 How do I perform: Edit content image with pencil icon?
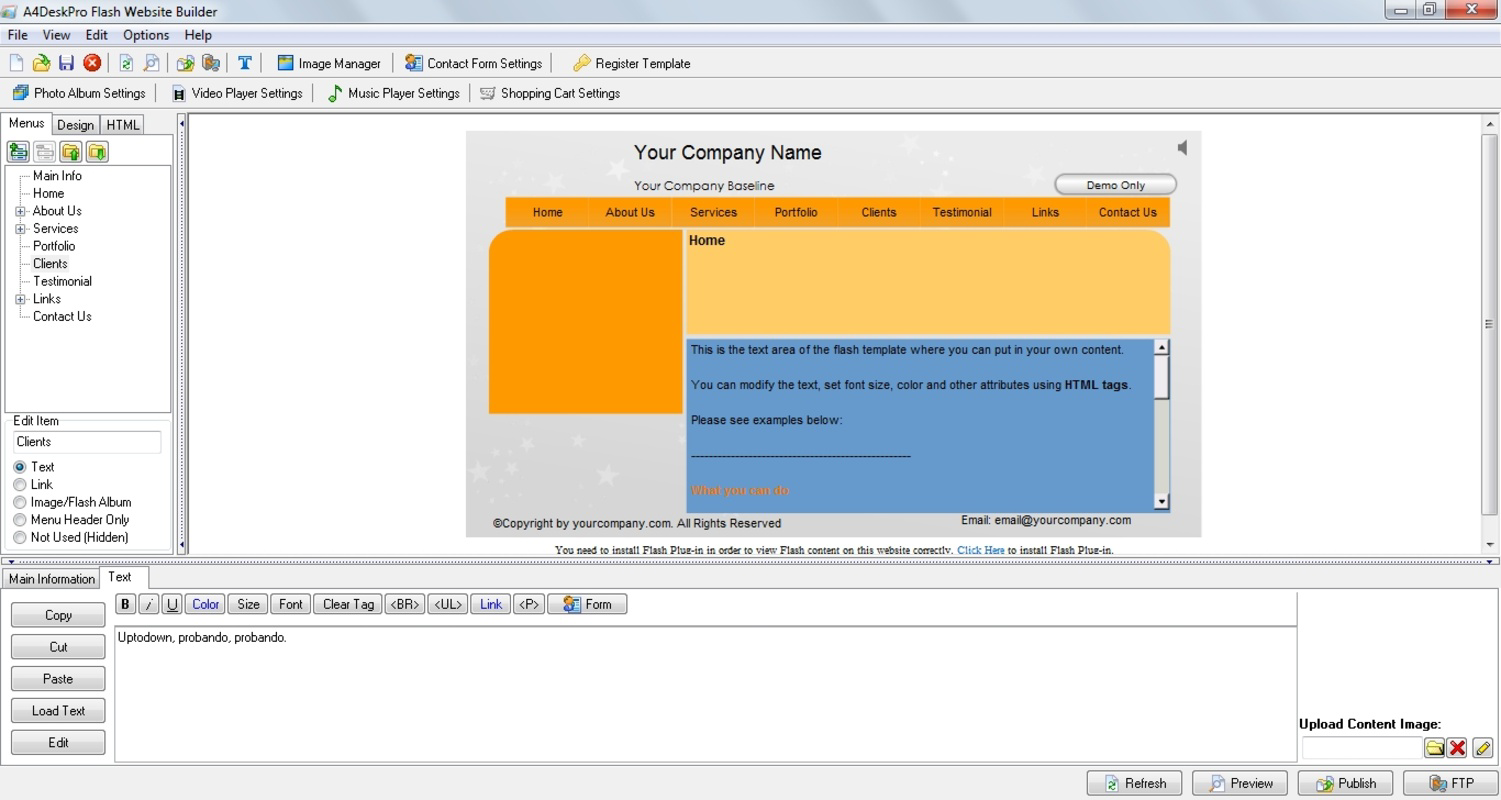[1482, 748]
